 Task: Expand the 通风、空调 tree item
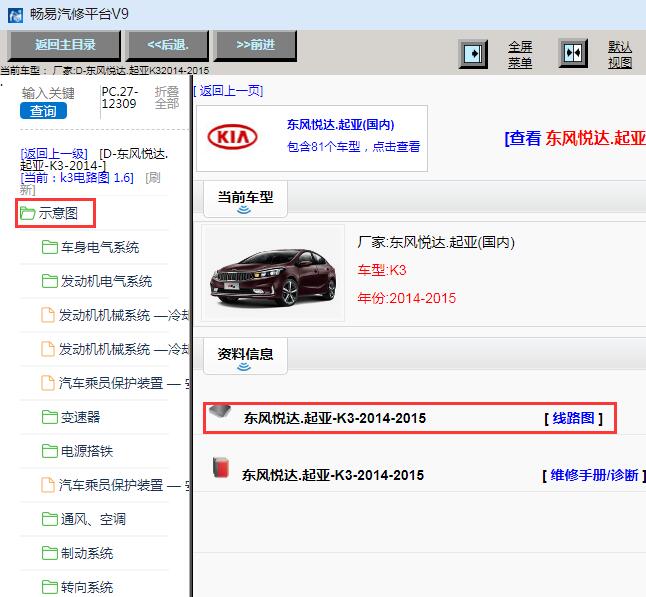pos(93,519)
